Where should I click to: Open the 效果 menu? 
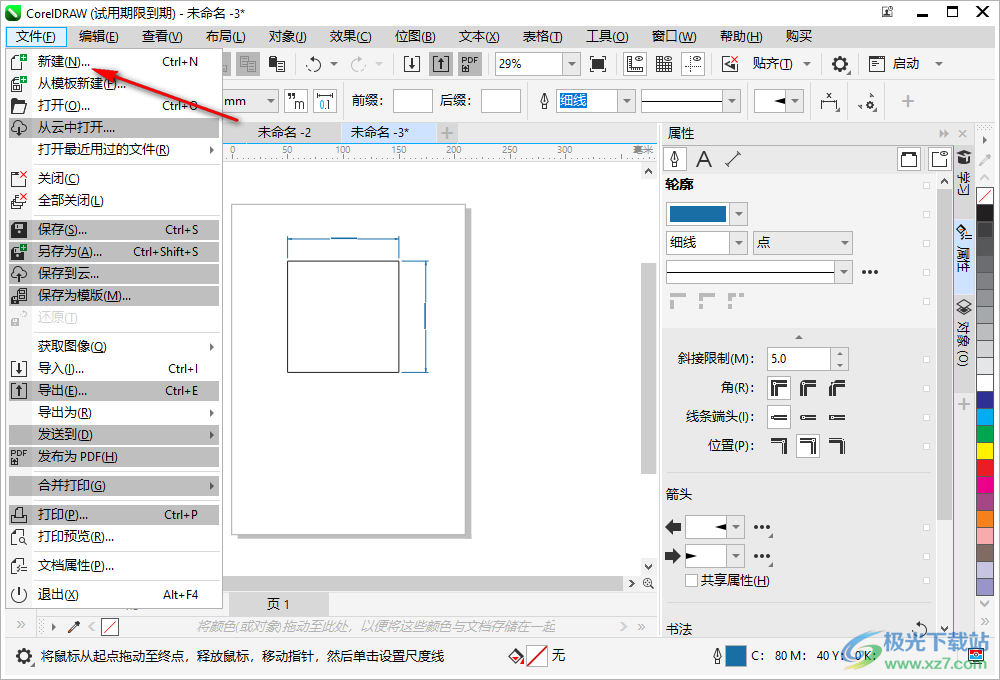[x=350, y=36]
